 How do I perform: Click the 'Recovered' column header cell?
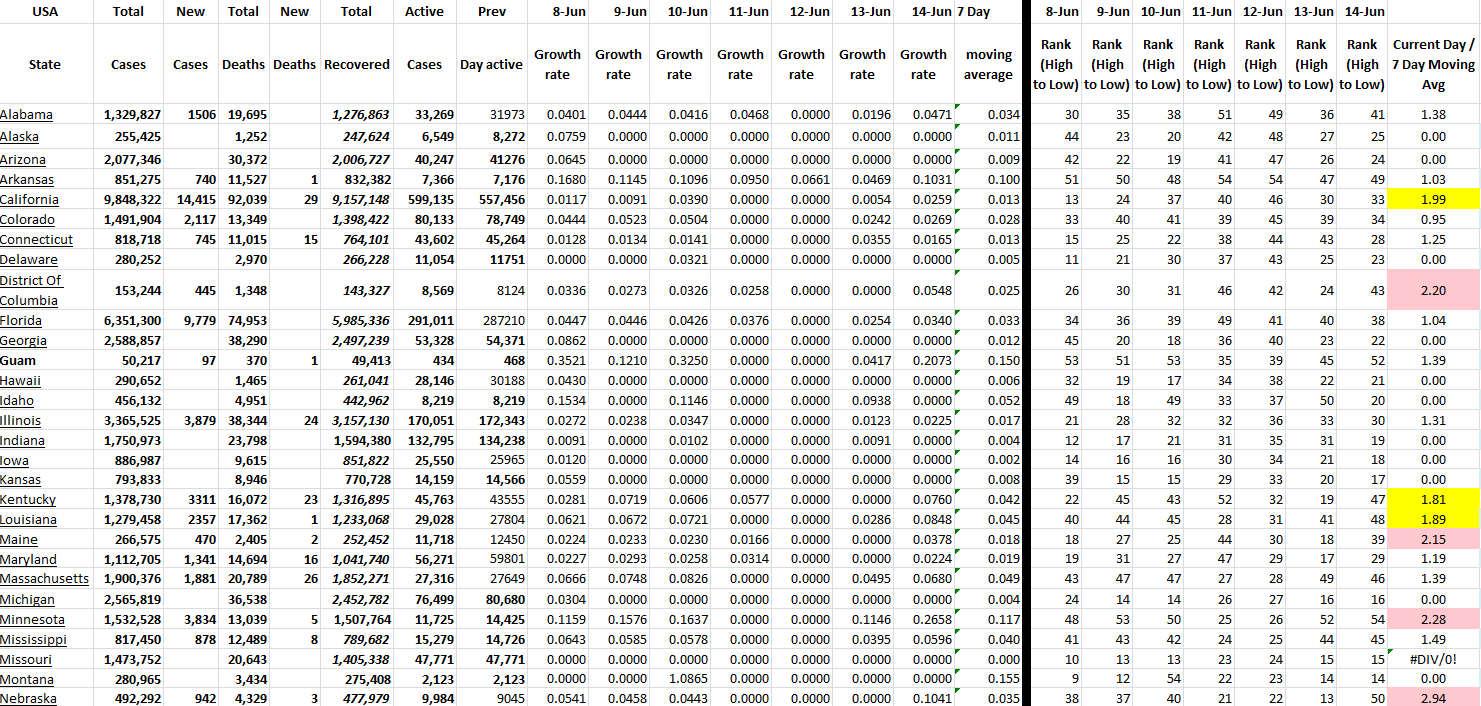pos(356,65)
